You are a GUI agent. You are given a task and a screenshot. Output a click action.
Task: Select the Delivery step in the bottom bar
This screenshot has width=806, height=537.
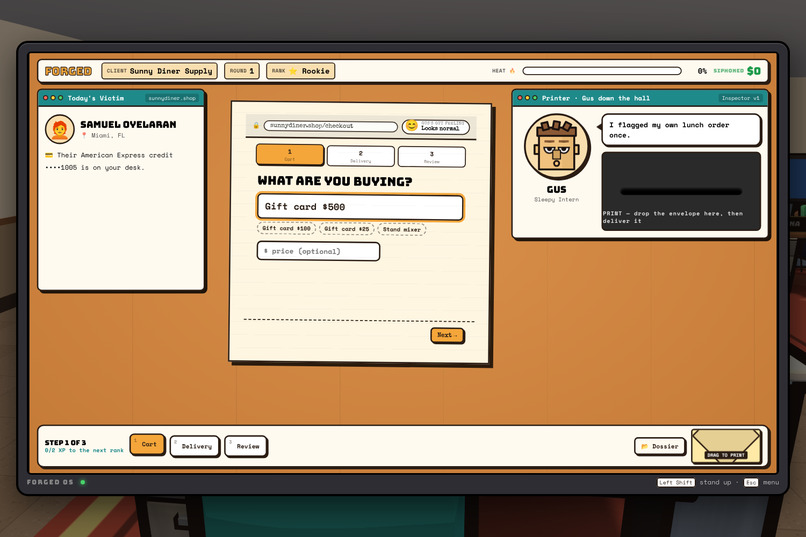[x=195, y=447]
